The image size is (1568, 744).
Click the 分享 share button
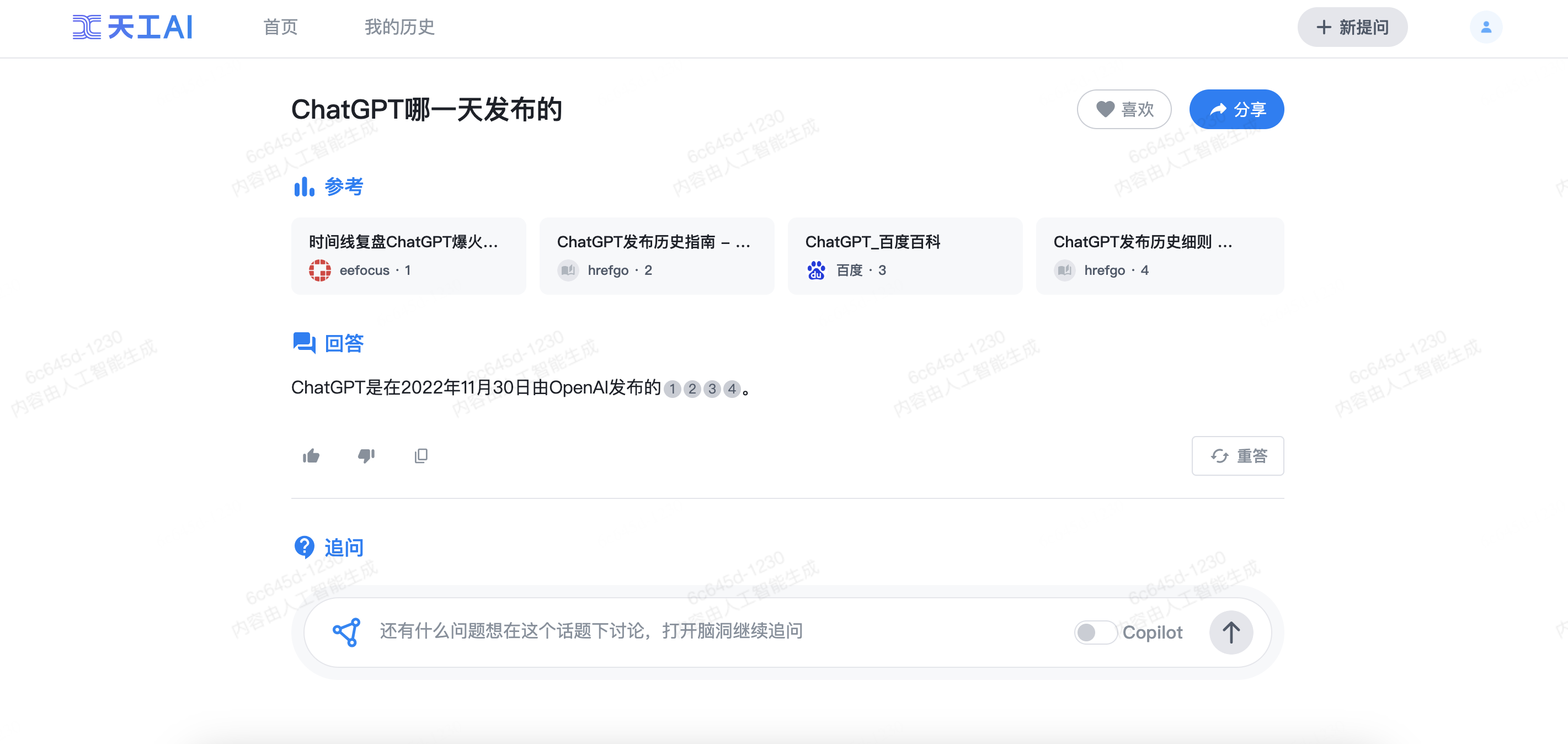[x=1236, y=110]
